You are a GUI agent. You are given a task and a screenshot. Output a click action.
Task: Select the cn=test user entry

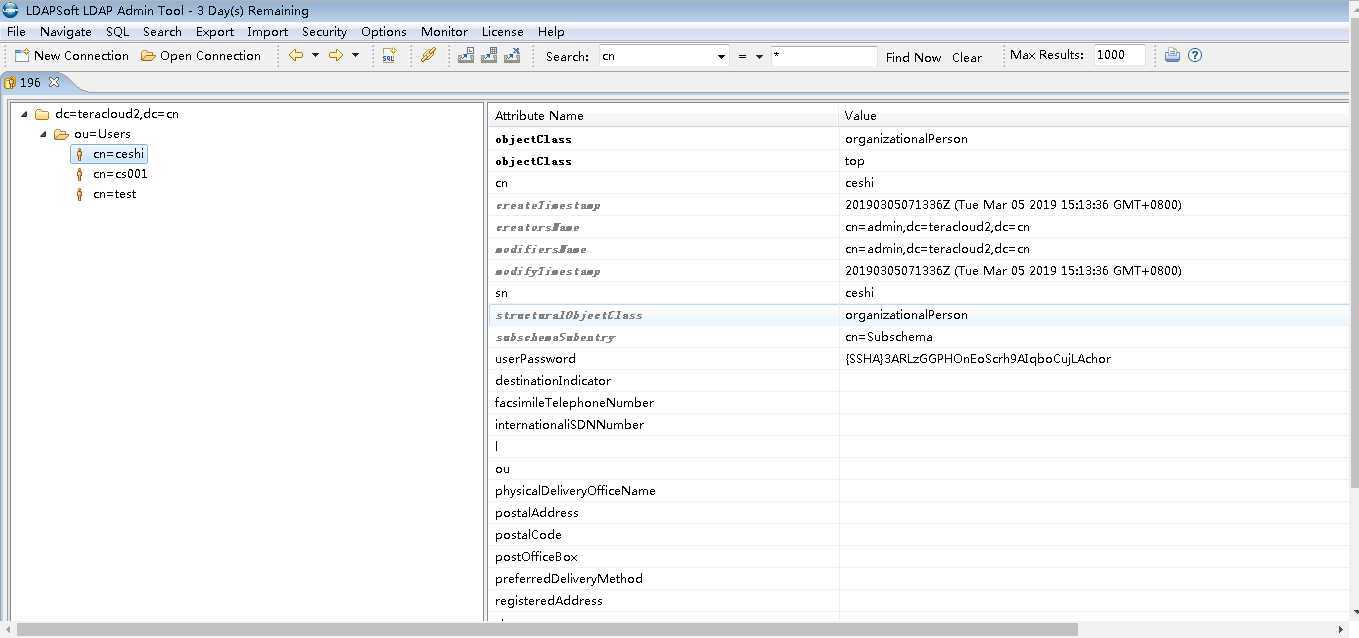point(114,194)
